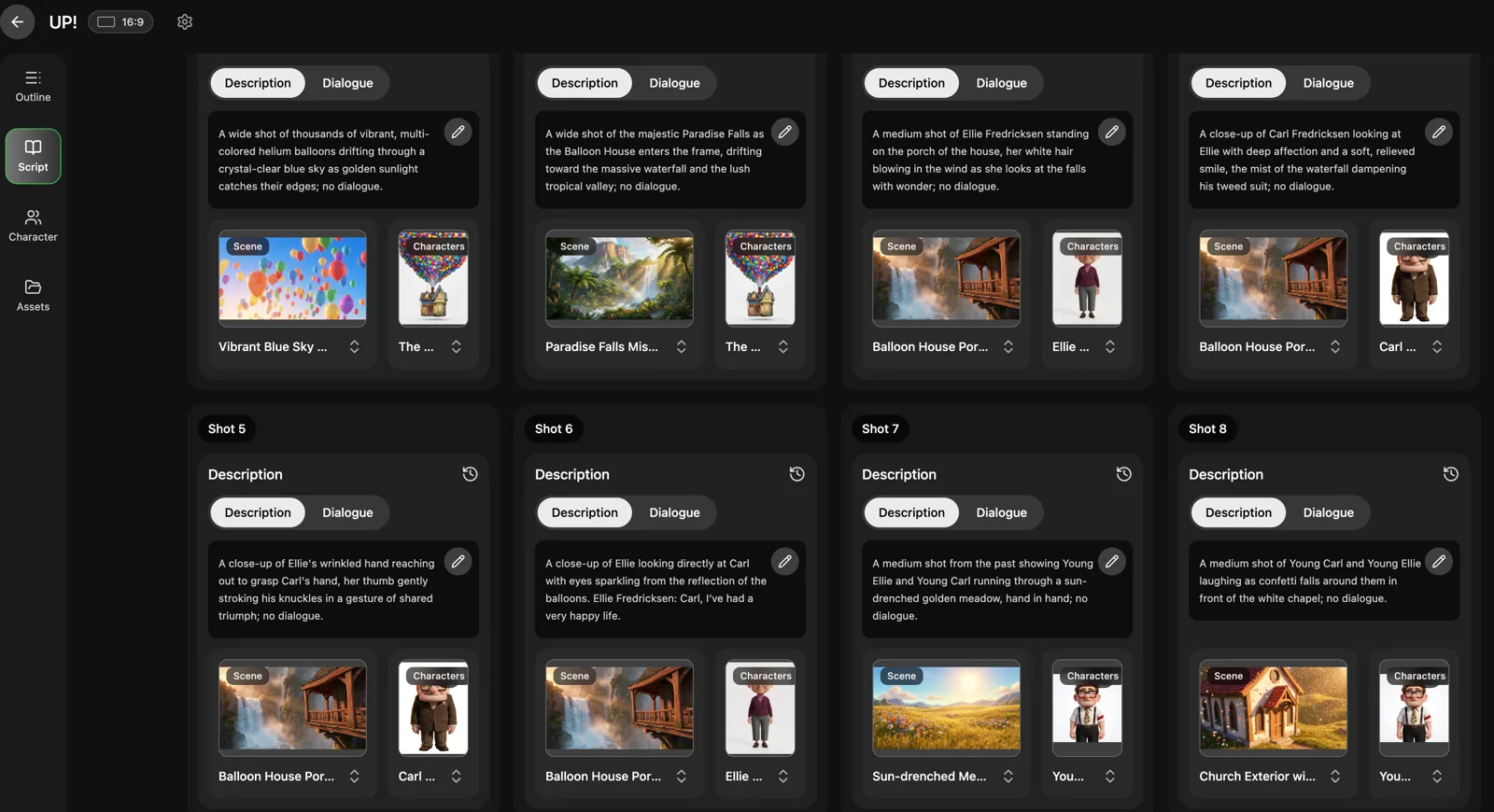
Task: Edit Shot 5 description with pencil icon
Action: [458, 562]
